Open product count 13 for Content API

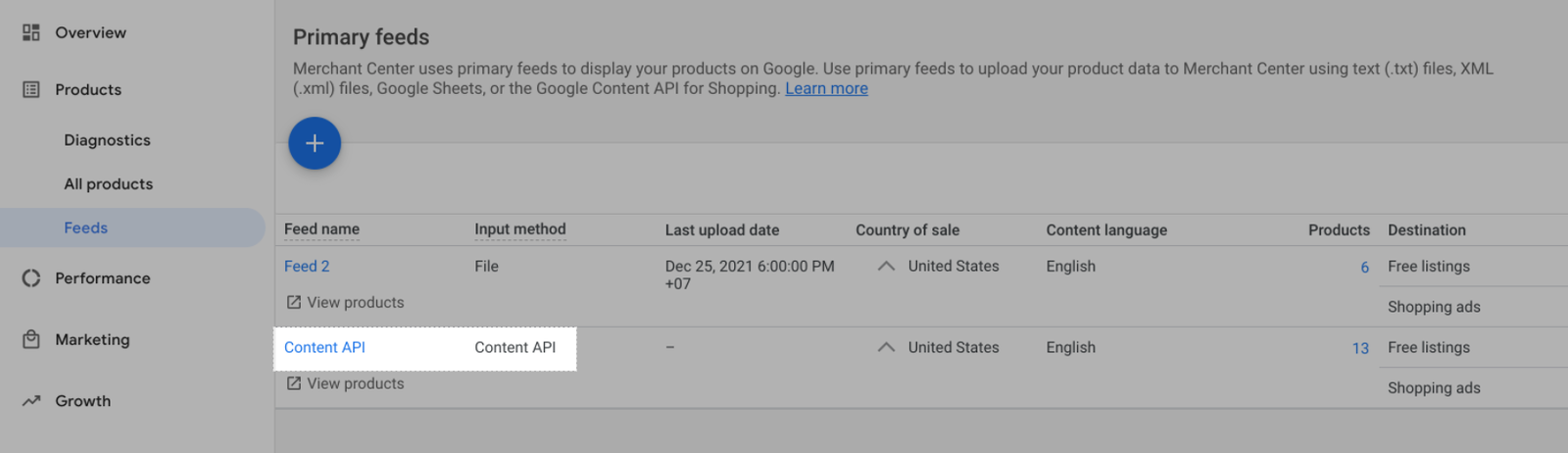1360,348
